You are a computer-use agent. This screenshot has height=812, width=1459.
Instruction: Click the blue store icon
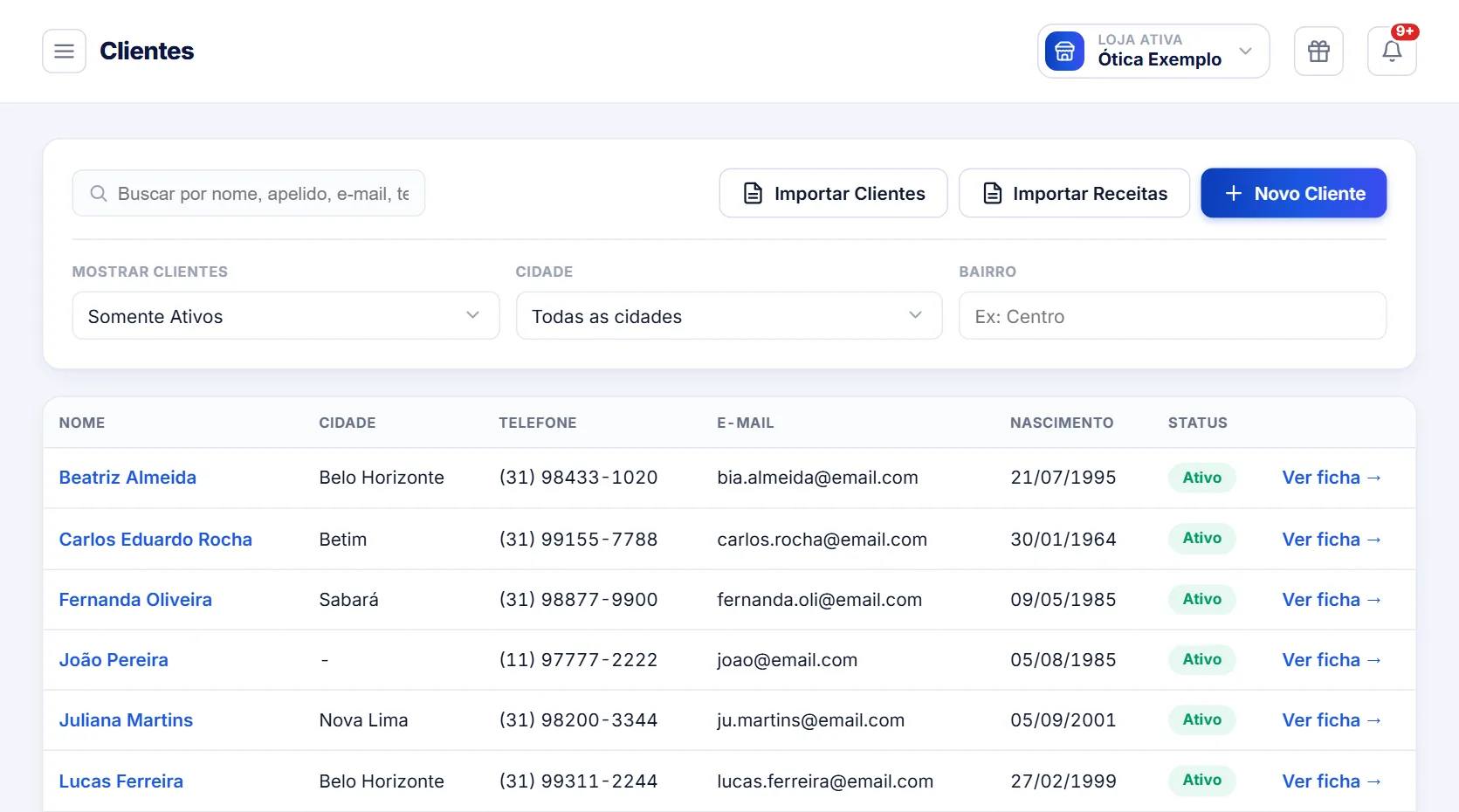(x=1064, y=52)
